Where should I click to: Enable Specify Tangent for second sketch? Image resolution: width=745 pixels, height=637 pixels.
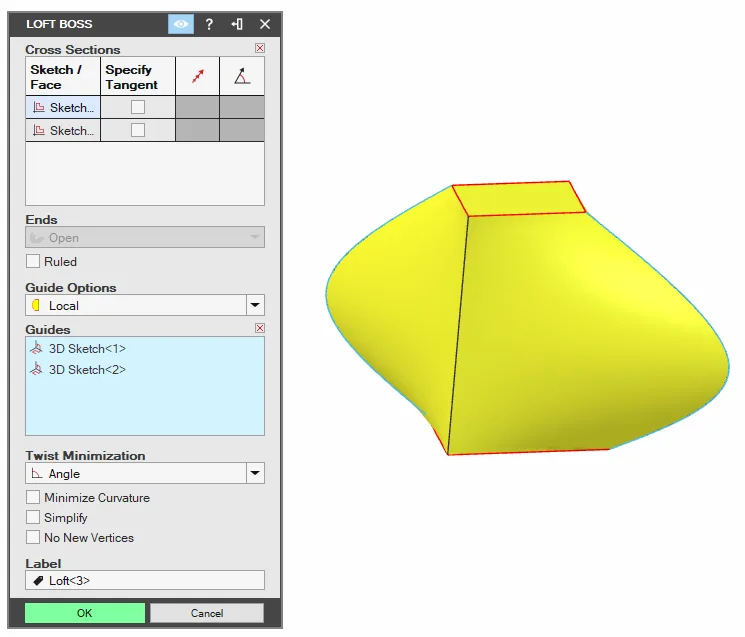point(138,130)
